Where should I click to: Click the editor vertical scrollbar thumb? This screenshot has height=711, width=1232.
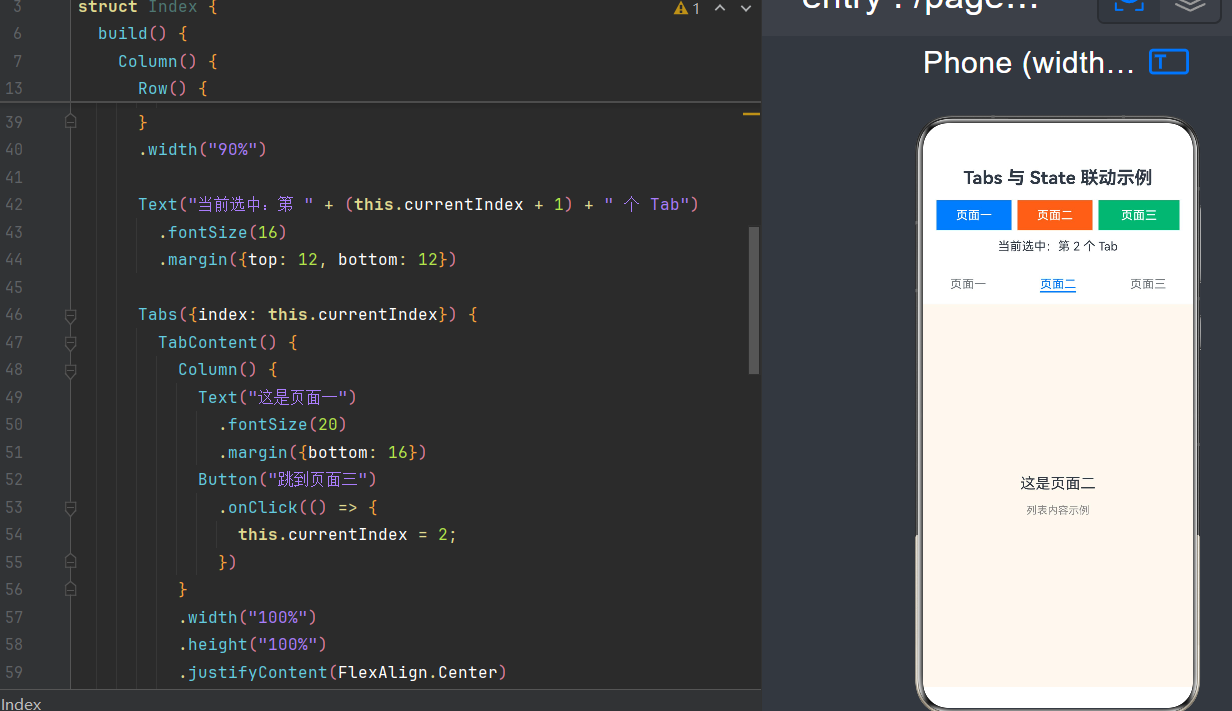754,300
